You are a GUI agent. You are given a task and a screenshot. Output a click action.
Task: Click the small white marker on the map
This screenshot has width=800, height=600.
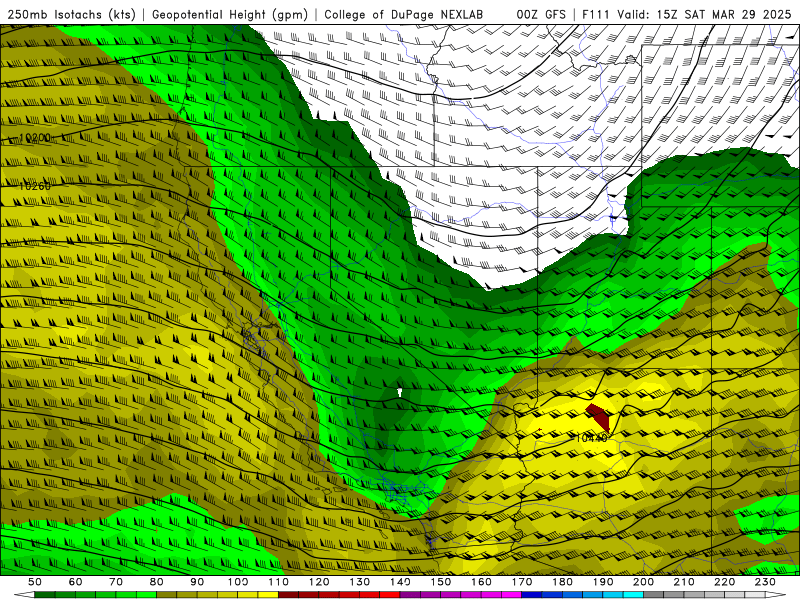400,392
